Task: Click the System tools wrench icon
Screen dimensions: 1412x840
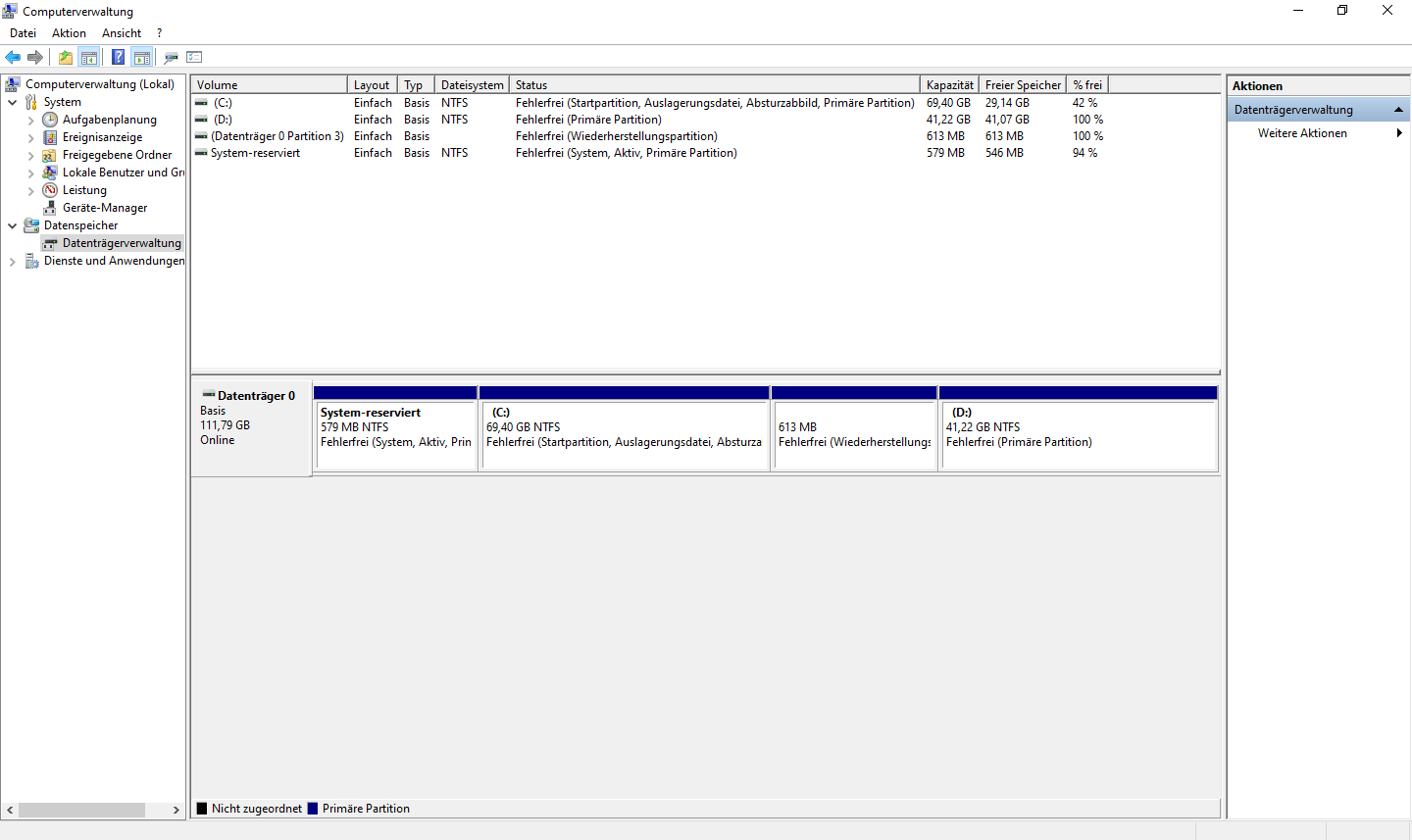Action: [x=31, y=102]
